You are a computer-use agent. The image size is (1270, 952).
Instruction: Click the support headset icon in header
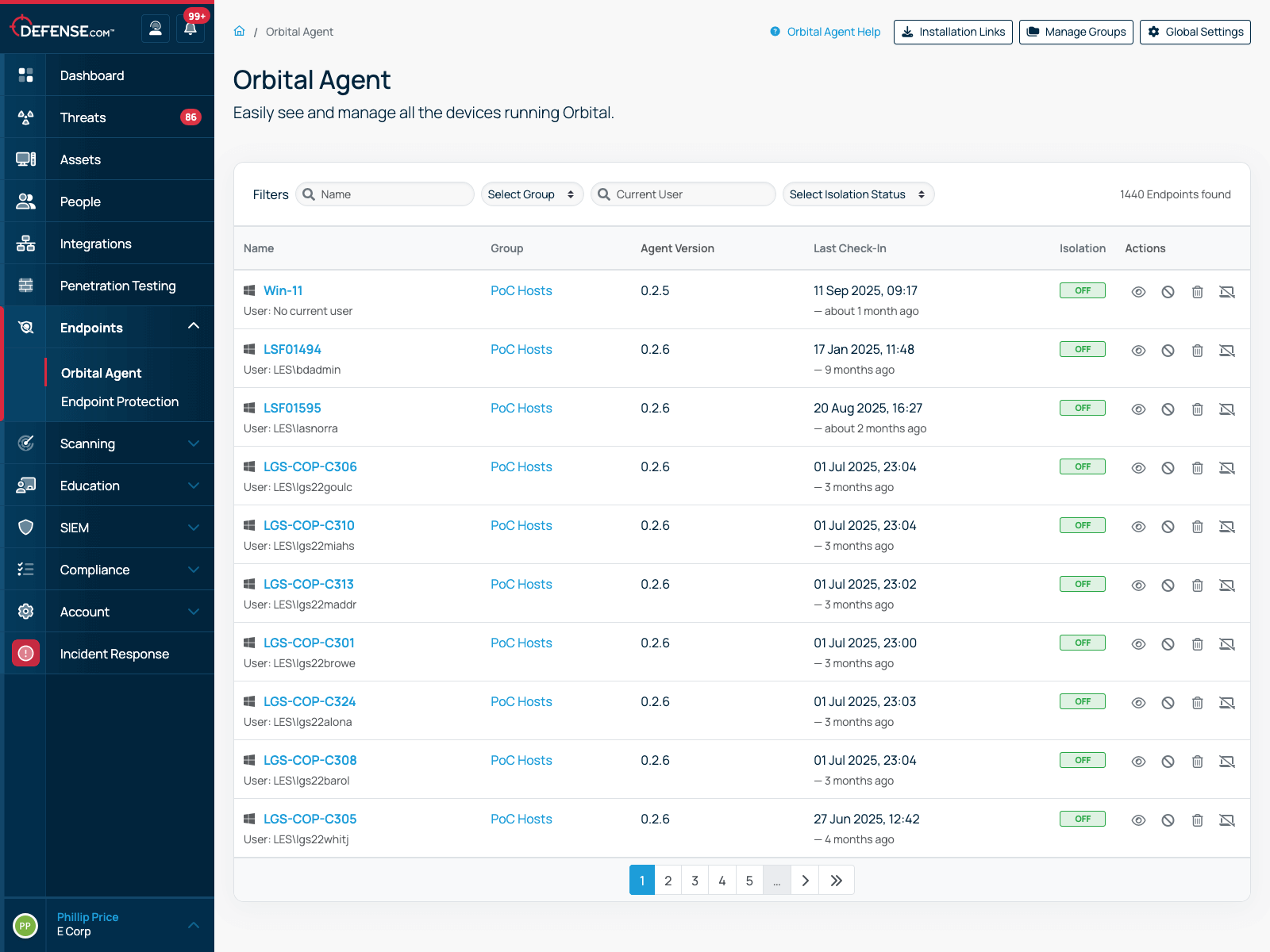(x=156, y=28)
